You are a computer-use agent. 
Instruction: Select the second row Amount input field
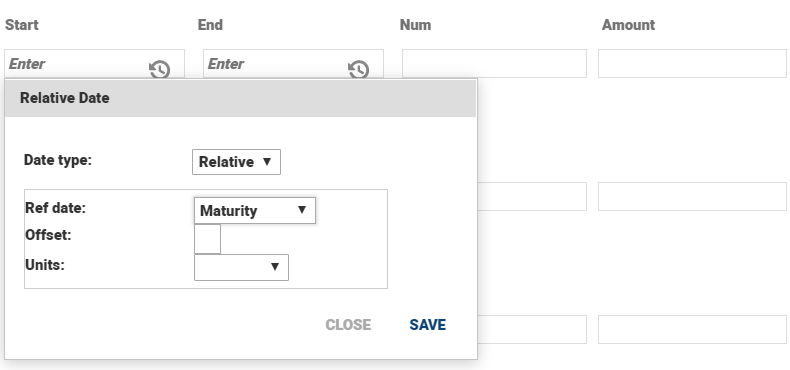click(692, 197)
